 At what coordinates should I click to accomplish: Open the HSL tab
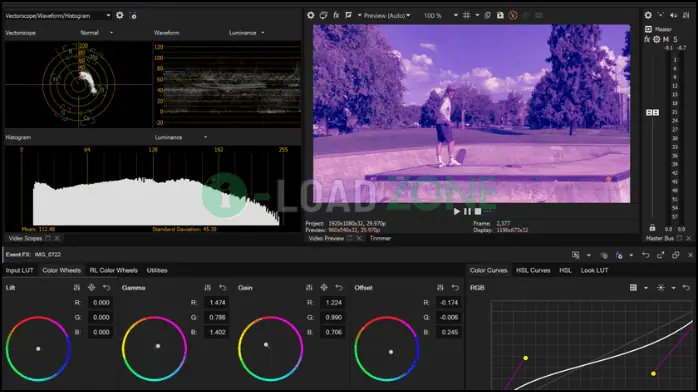(565, 270)
